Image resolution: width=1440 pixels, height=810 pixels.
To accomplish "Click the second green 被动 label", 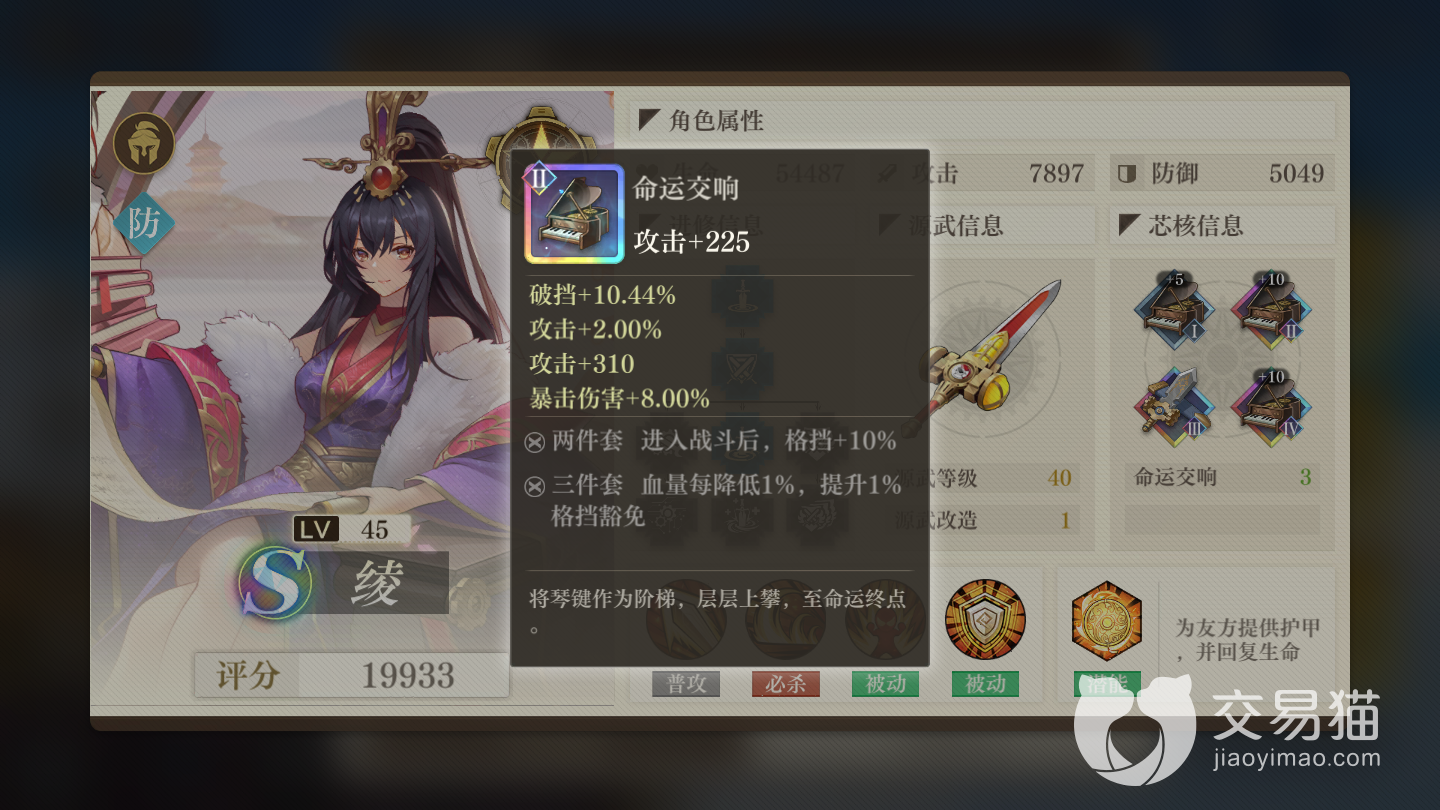I will click(x=985, y=684).
